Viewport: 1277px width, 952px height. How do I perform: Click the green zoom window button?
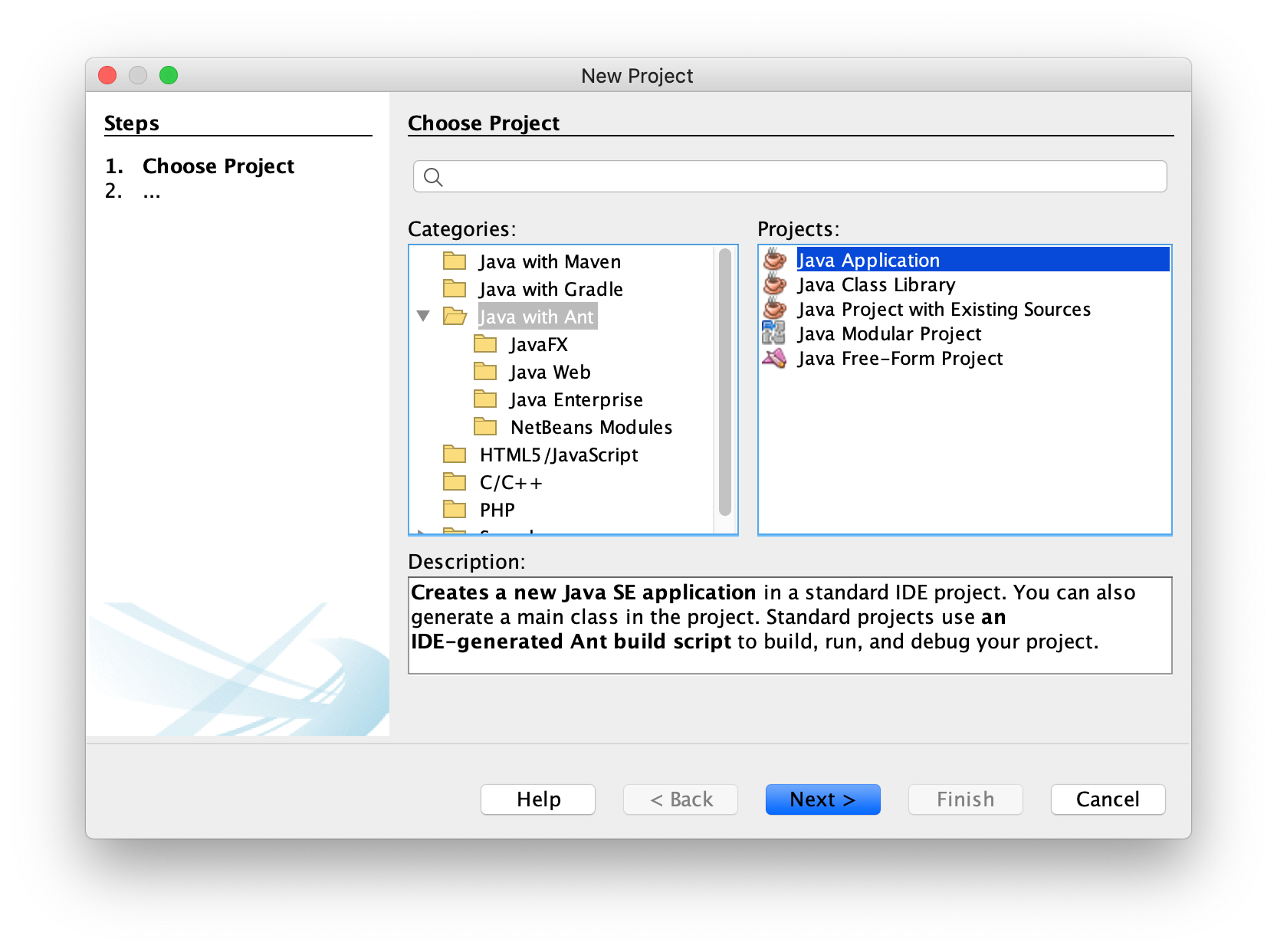169,75
